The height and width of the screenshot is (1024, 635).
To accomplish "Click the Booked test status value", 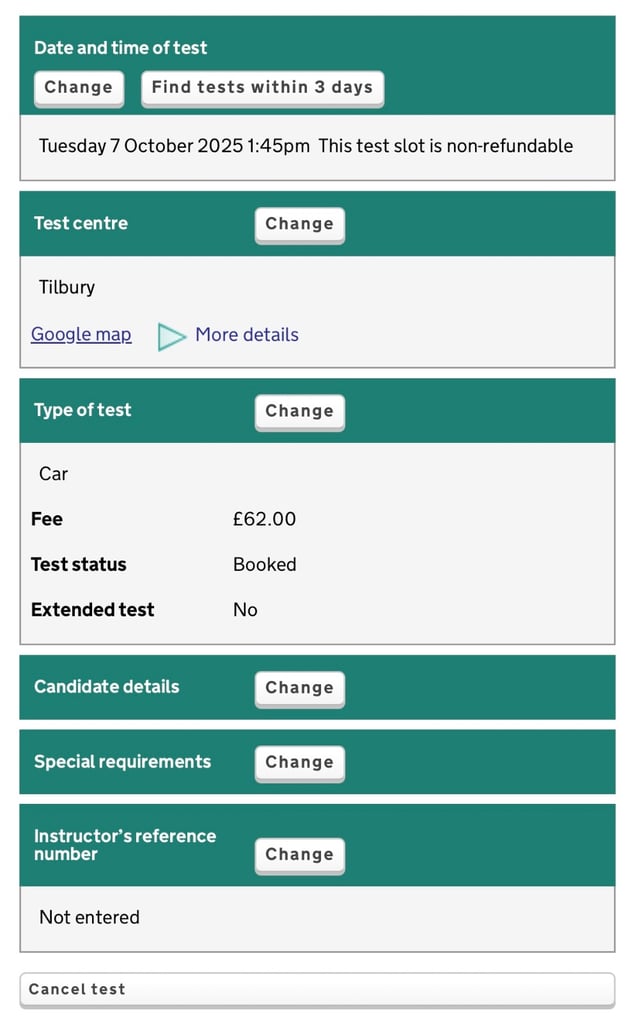I will tap(264, 565).
